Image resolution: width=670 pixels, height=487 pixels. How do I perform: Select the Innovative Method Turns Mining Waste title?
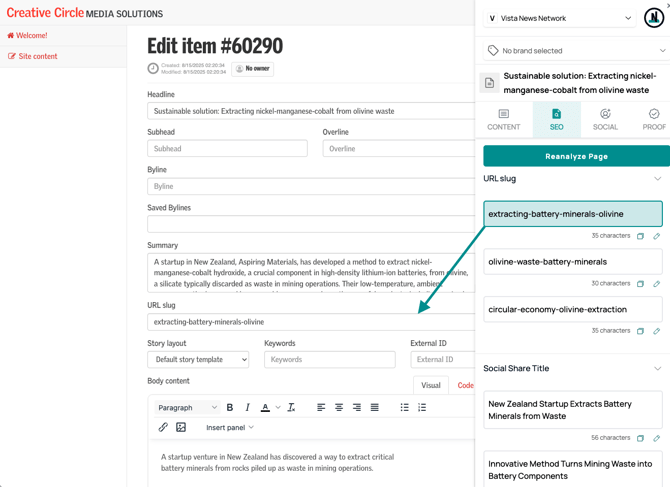coord(573,469)
